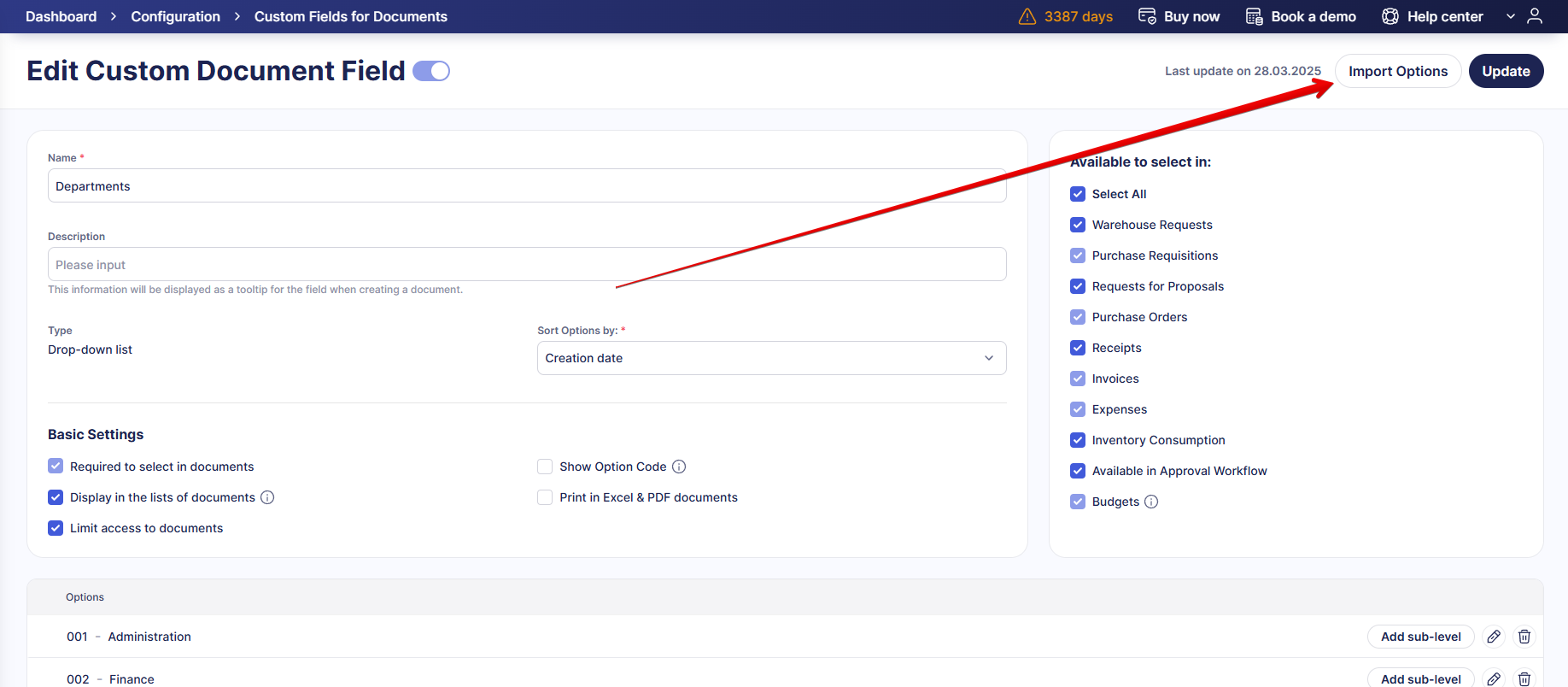1568x687 pixels.
Task: Go to Dashboard breadcrumb
Action: [61, 16]
